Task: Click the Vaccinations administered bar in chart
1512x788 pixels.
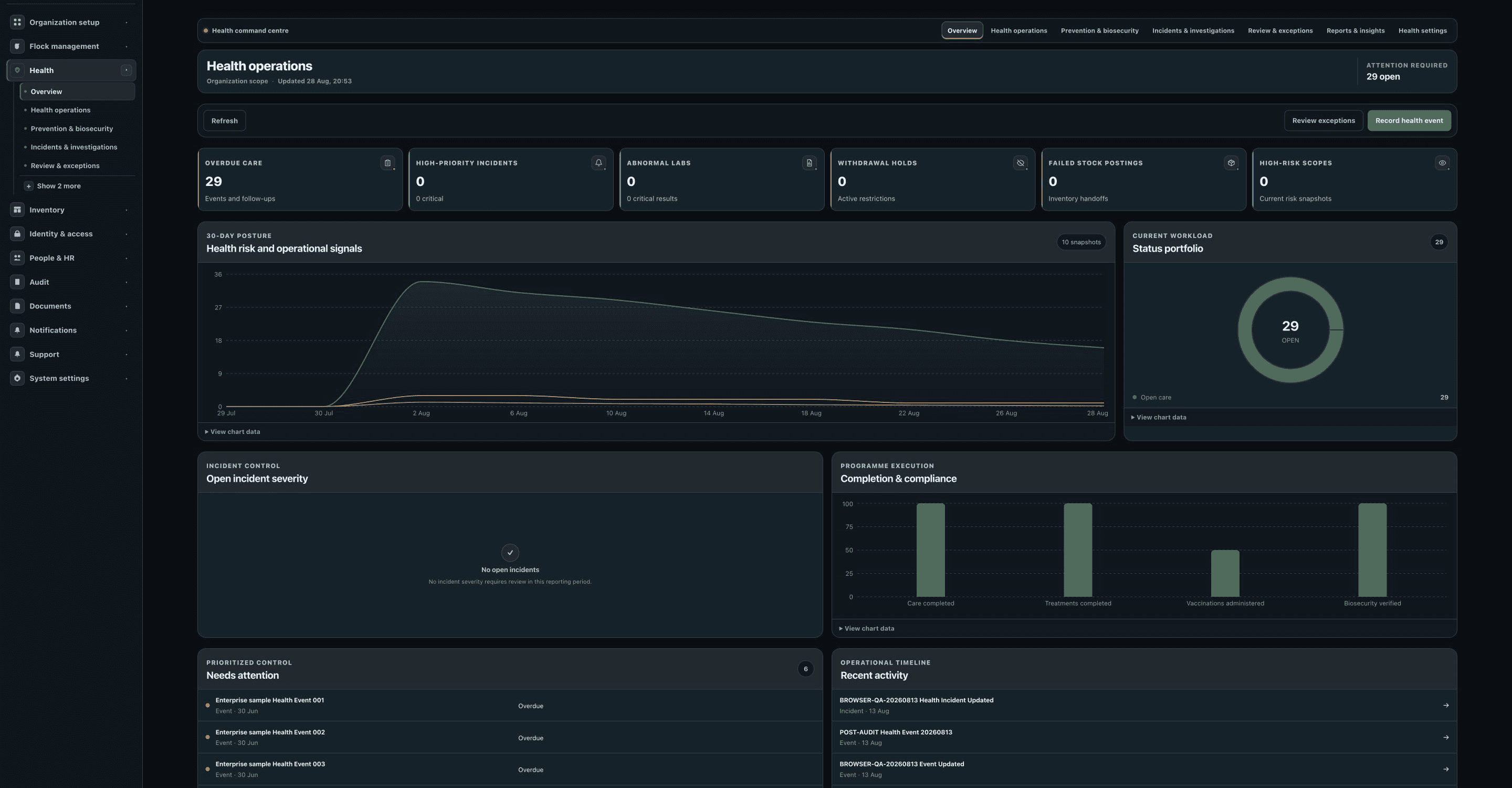Action: pyautogui.click(x=1225, y=573)
